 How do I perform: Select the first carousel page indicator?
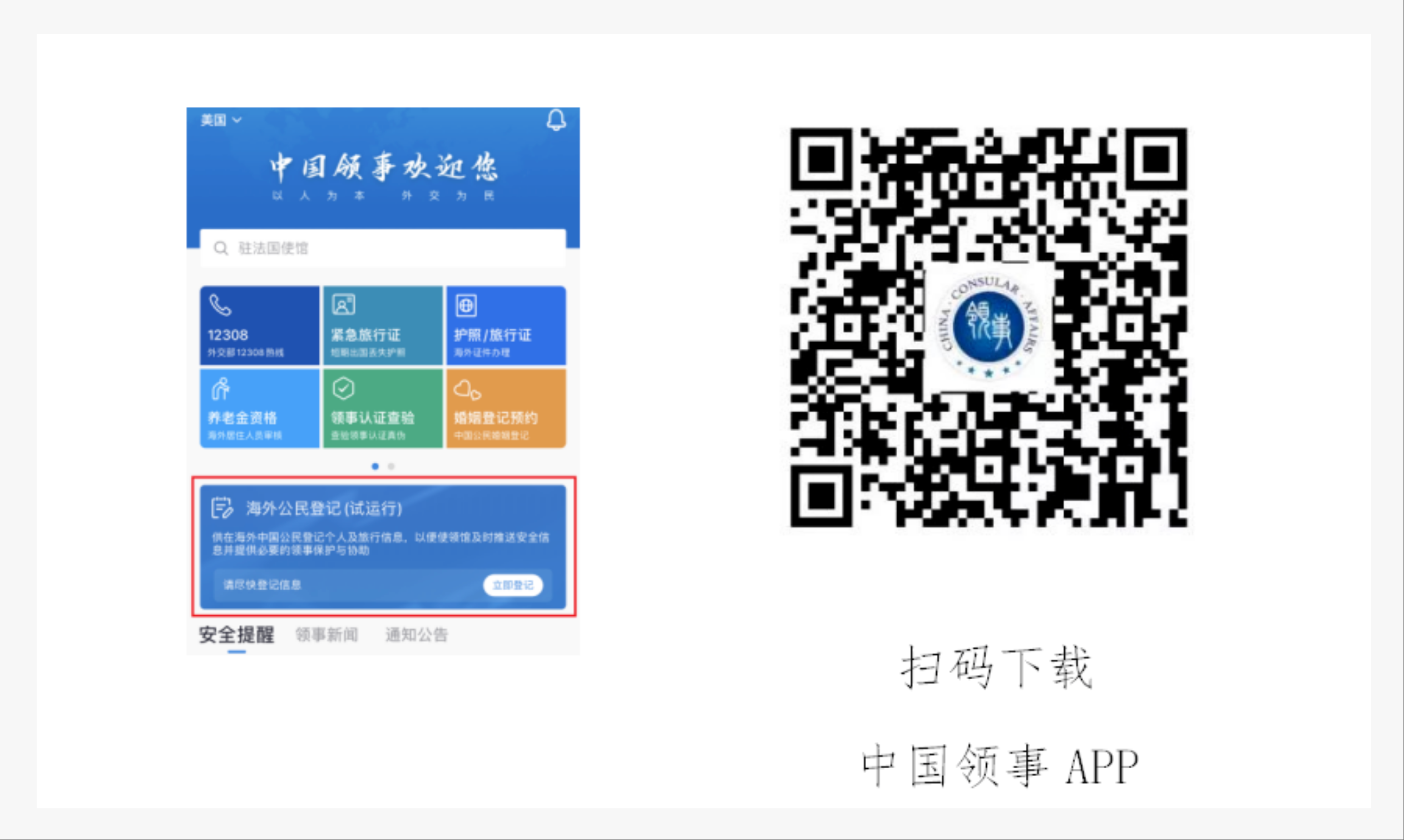click(x=375, y=466)
